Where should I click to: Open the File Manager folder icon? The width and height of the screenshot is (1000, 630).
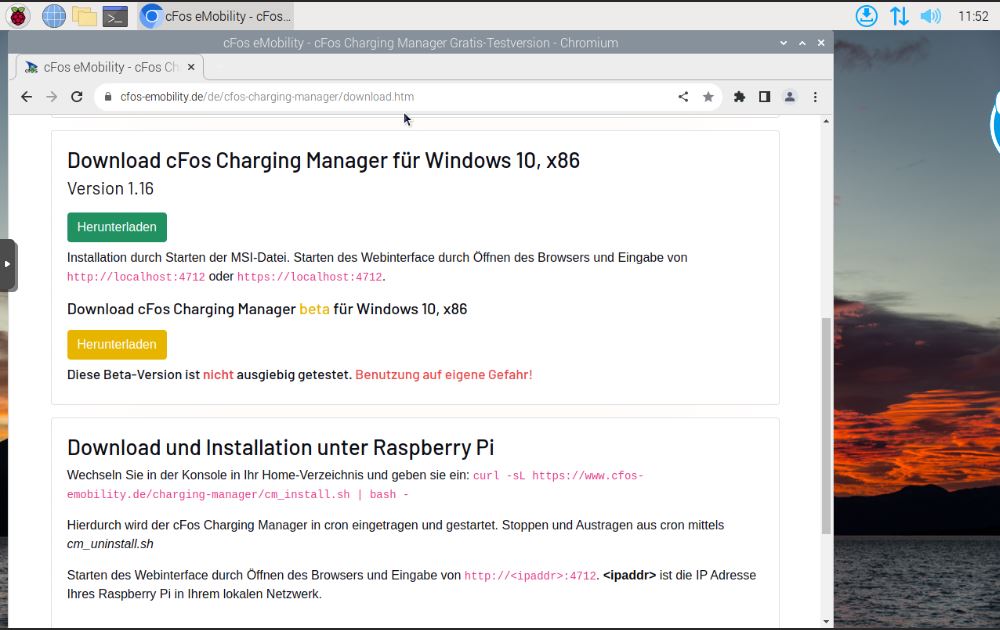[x=84, y=16]
